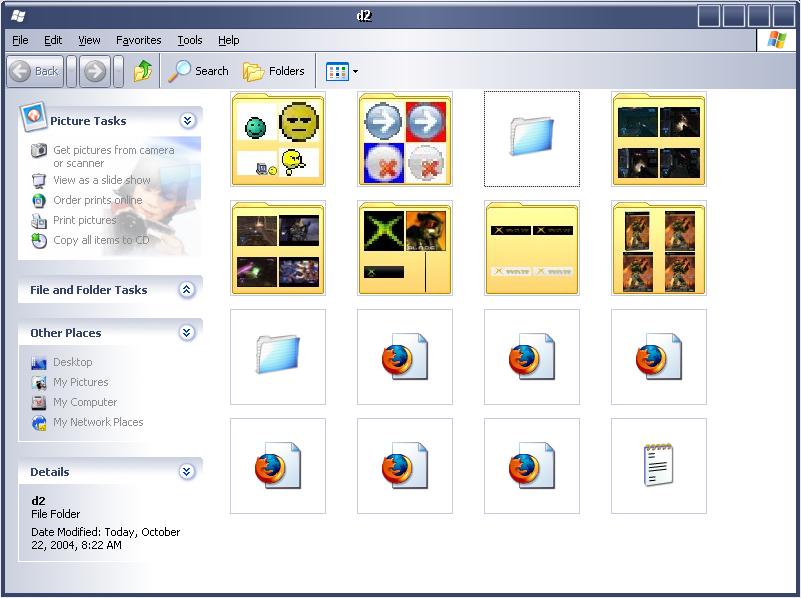Expand the File and Folder Tasks panel

point(187,290)
